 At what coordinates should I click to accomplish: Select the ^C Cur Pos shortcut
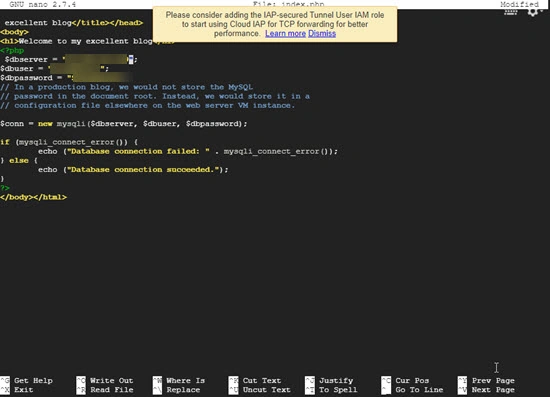405,381
